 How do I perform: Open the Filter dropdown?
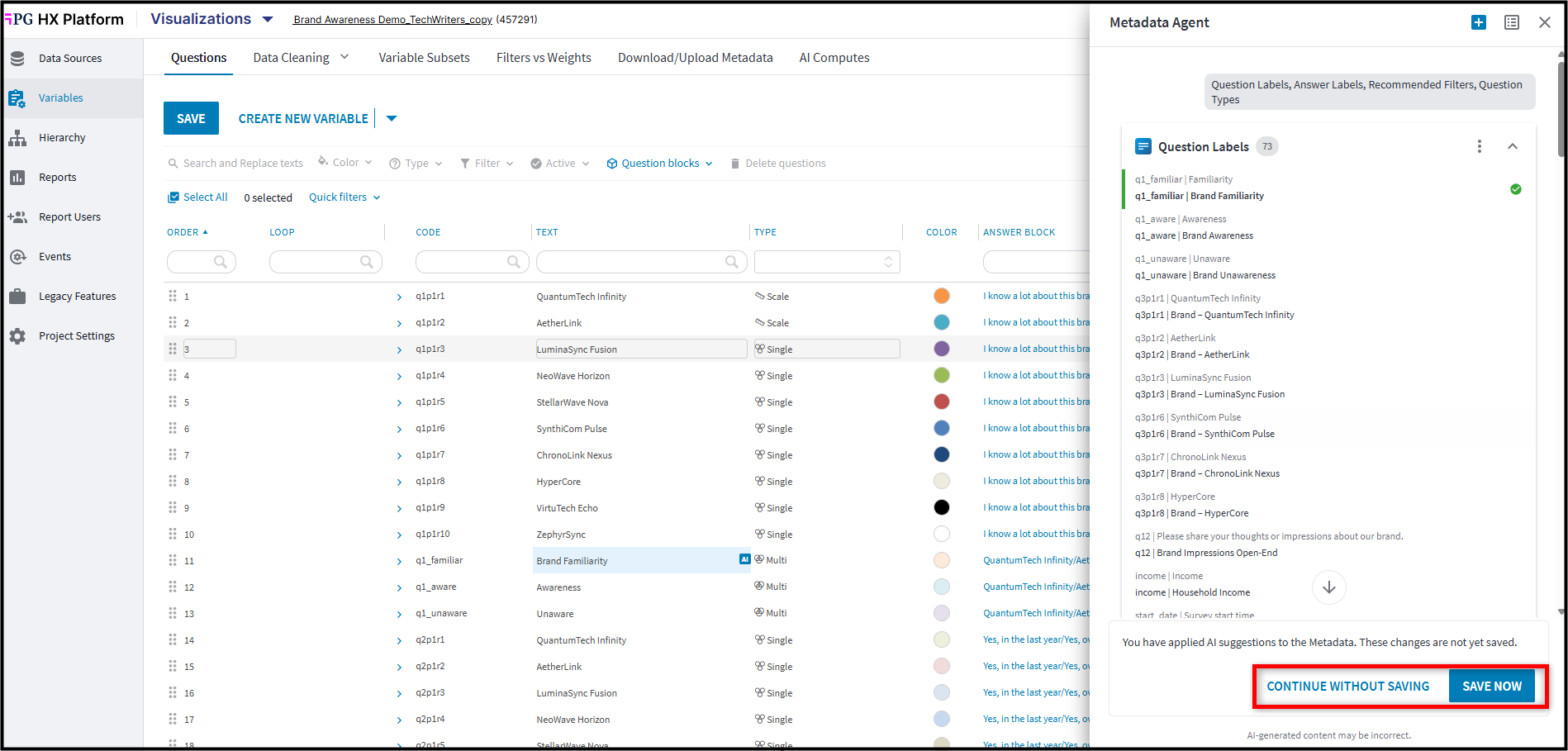pos(487,164)
